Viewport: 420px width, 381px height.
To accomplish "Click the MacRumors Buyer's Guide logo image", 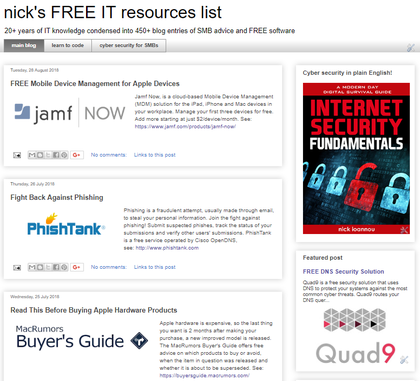I will coord(82,338).
